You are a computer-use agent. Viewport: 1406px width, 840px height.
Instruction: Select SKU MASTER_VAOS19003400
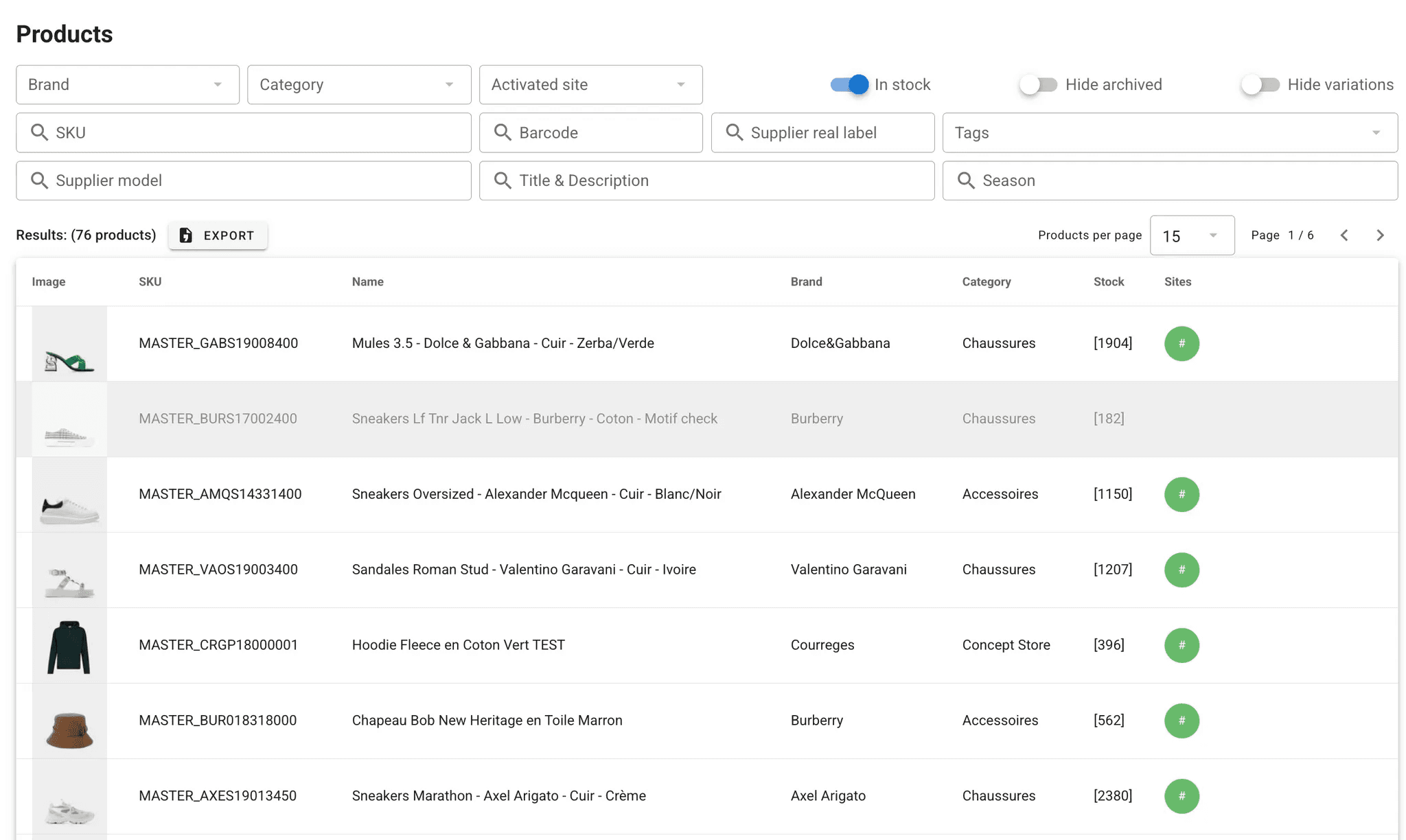(218, 570)
